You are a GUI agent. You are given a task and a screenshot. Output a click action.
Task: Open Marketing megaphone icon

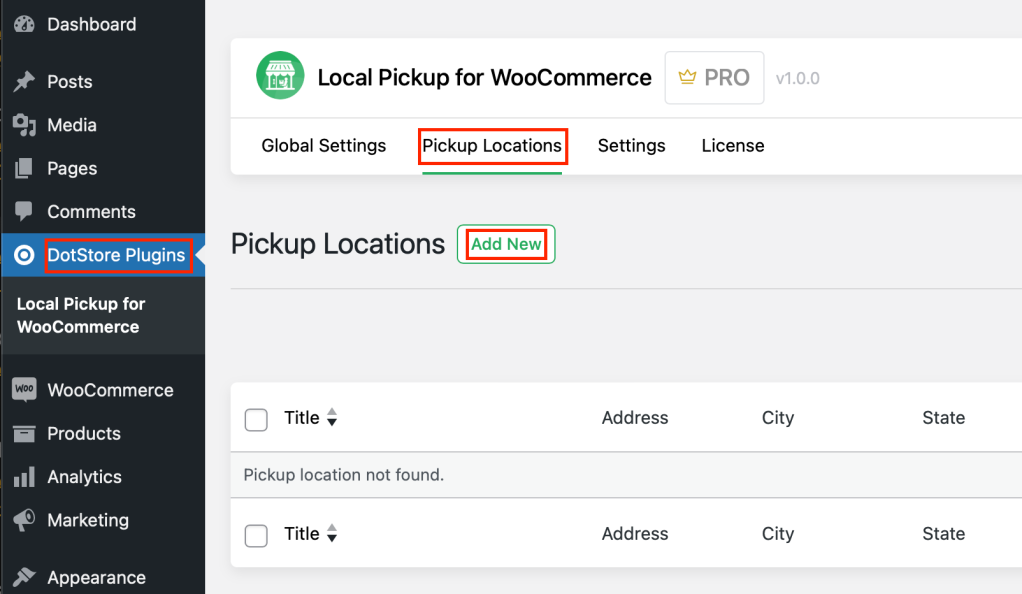coord(24,520)
